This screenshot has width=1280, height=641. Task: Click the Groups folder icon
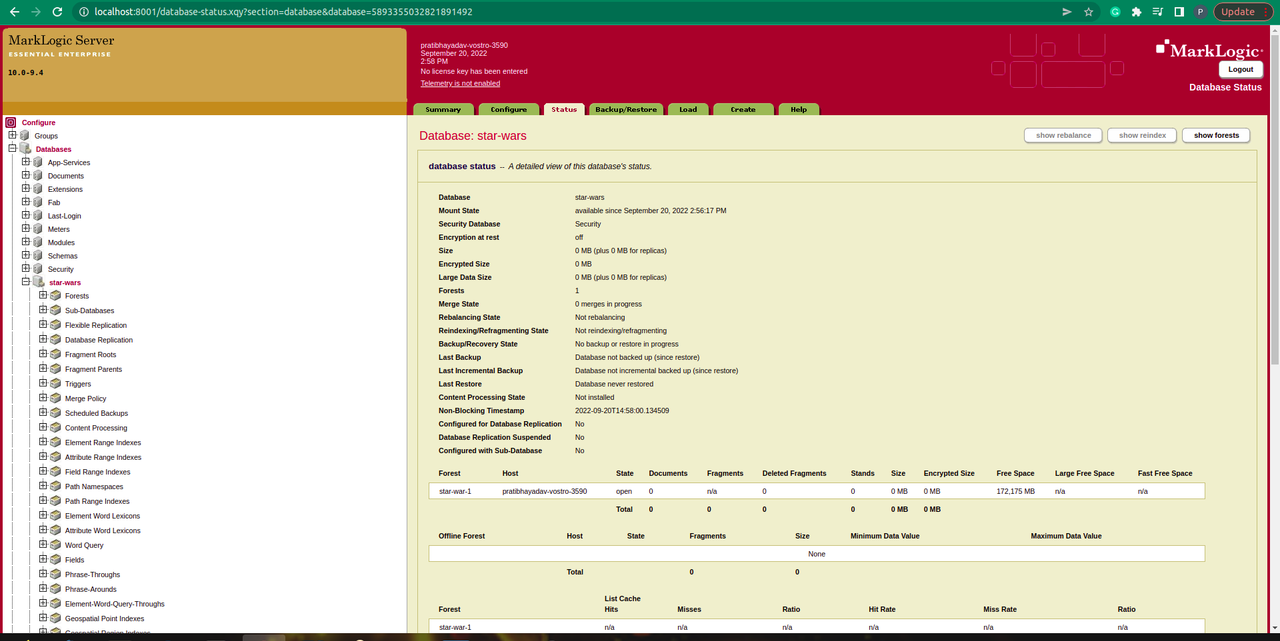click(24, 135)
